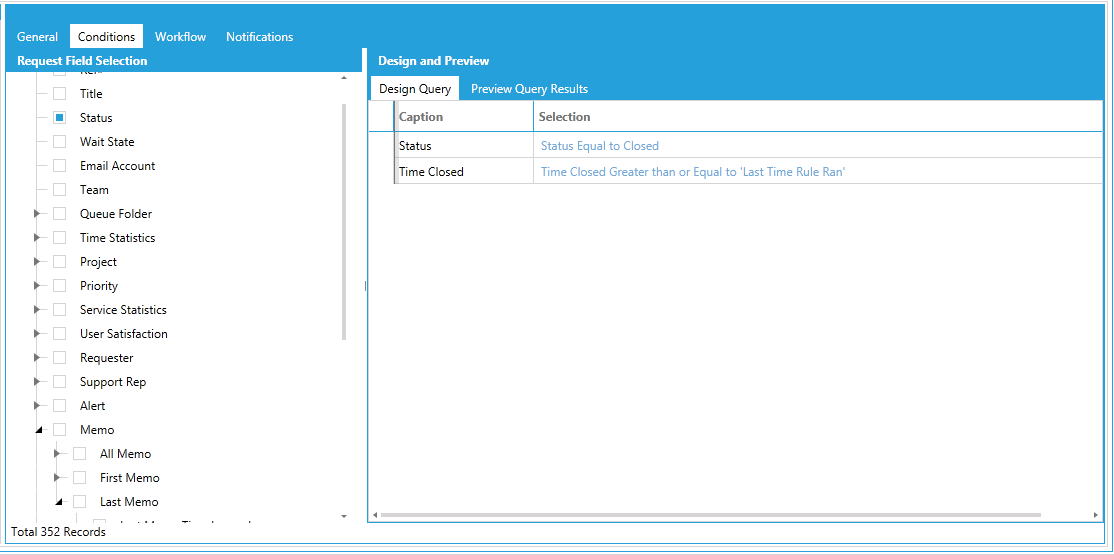Expand the Alert tree node
Image resolution: width=1114 pixels, height=555 pixels.
point(37,406)
